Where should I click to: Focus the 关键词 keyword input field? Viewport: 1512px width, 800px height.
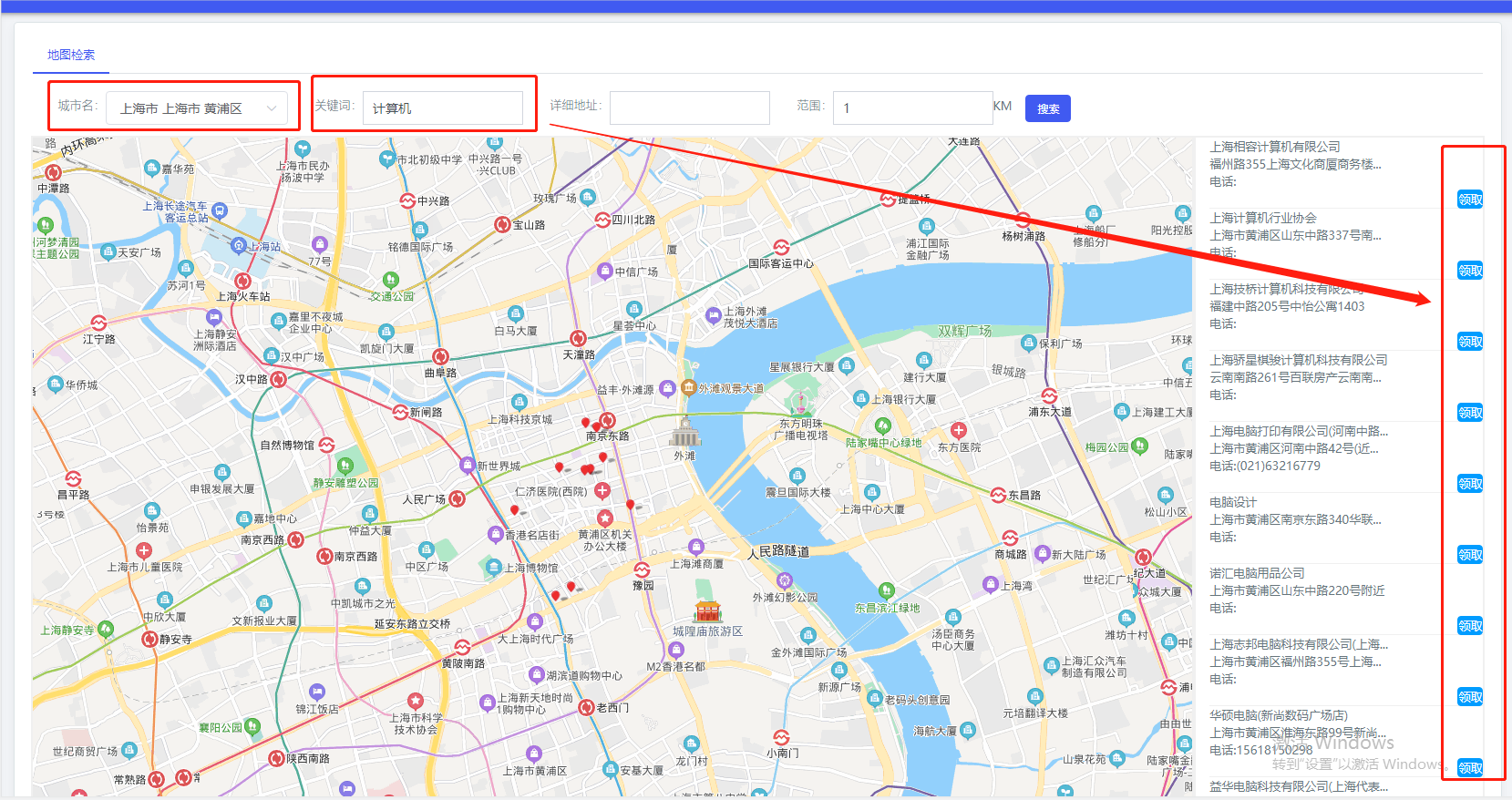pos(443,108)
